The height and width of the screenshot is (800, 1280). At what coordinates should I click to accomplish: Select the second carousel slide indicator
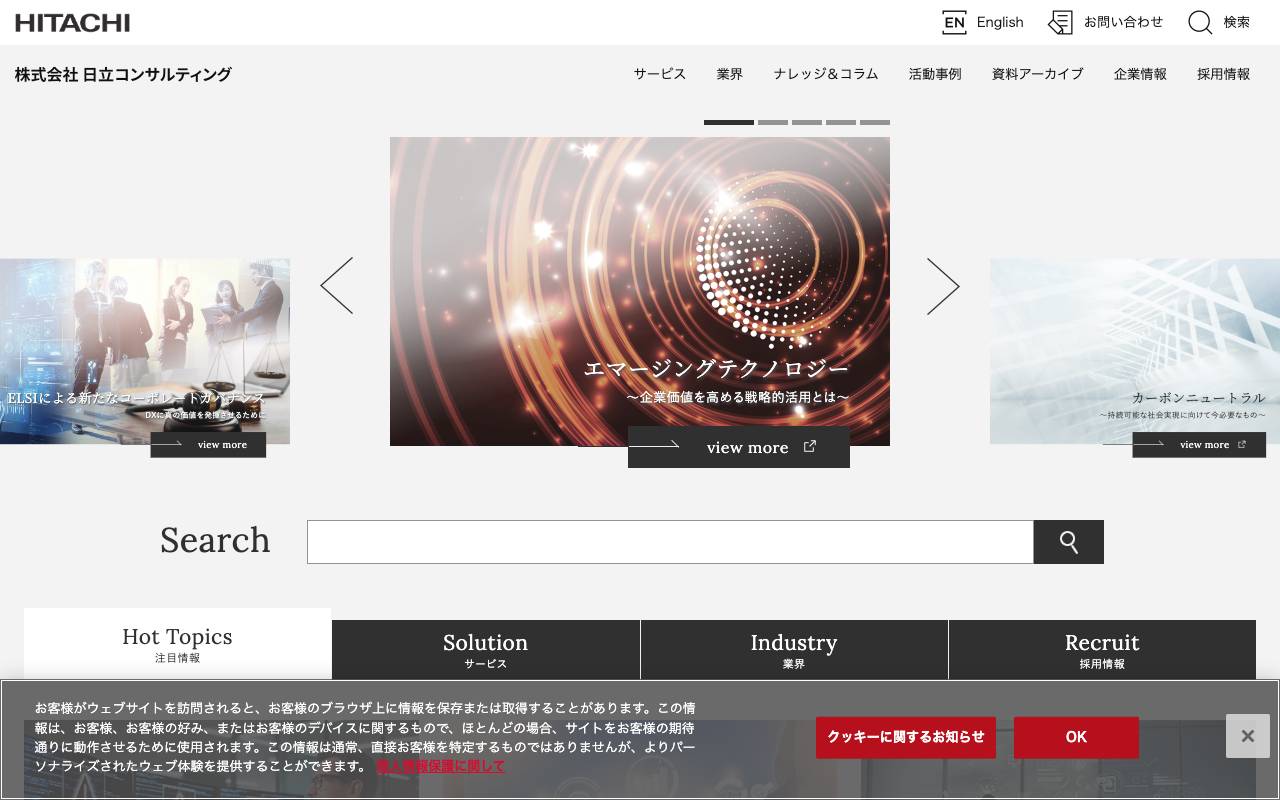(773, 122)
